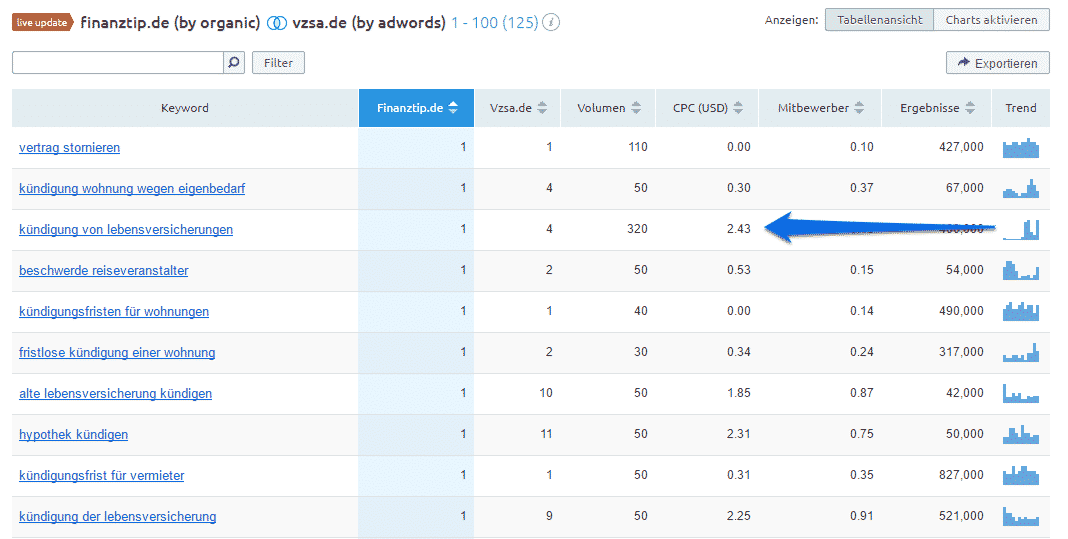Enable Charts aktivieren view

[991, 20]
